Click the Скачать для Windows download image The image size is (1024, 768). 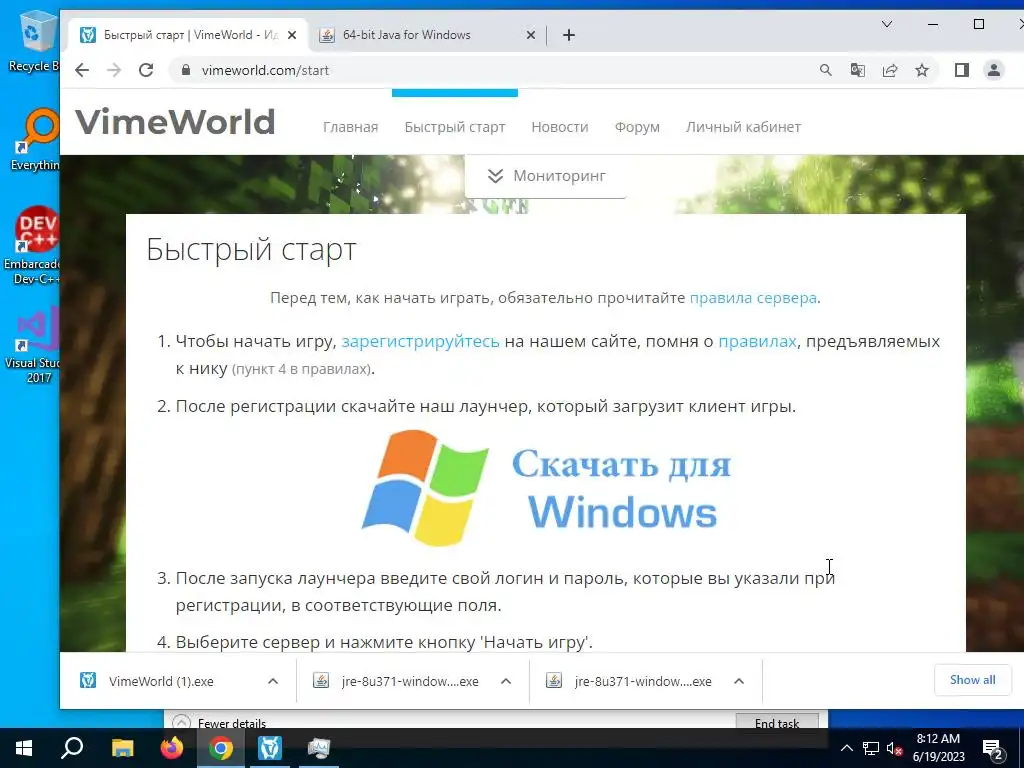pyautogui.click(x=546, y=487)
